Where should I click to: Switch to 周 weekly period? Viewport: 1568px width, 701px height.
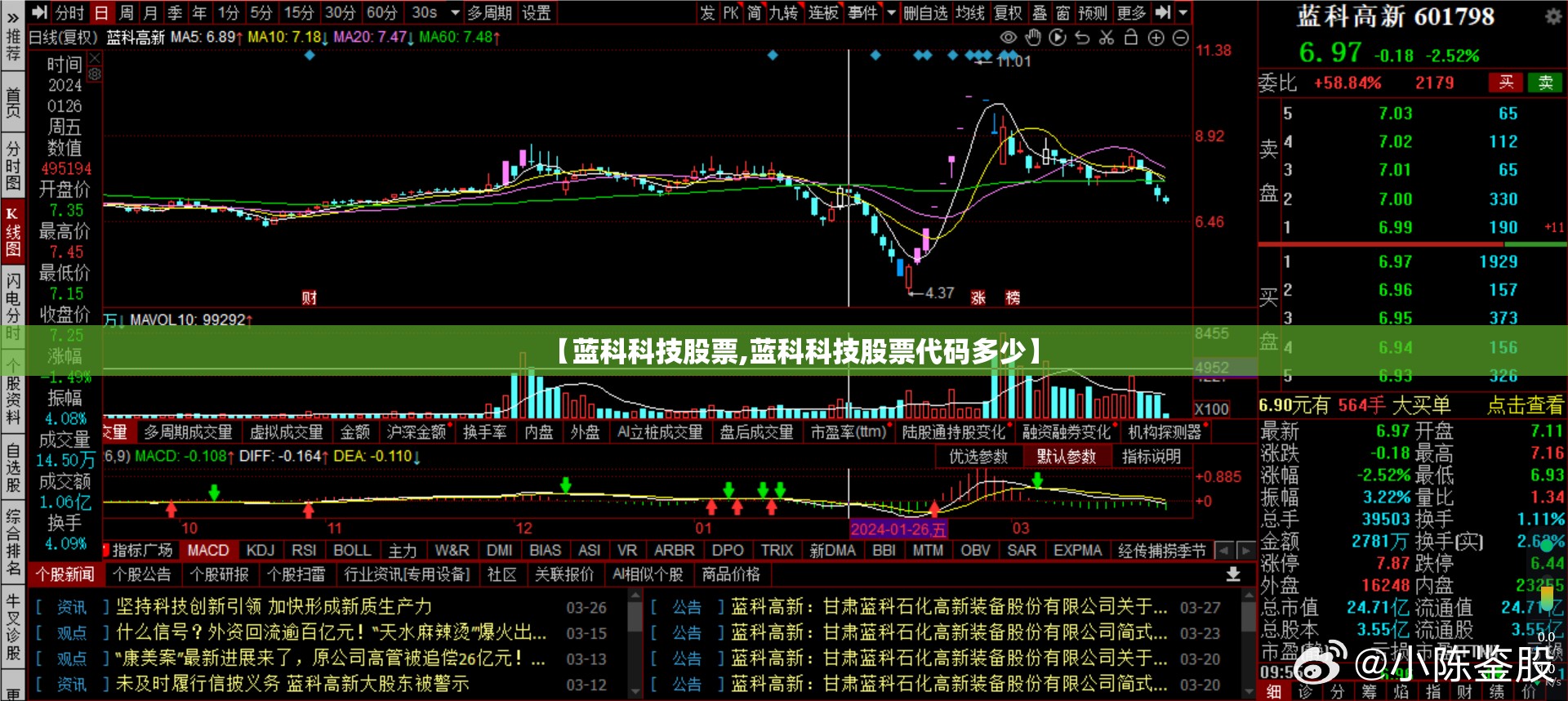(126, 12)
